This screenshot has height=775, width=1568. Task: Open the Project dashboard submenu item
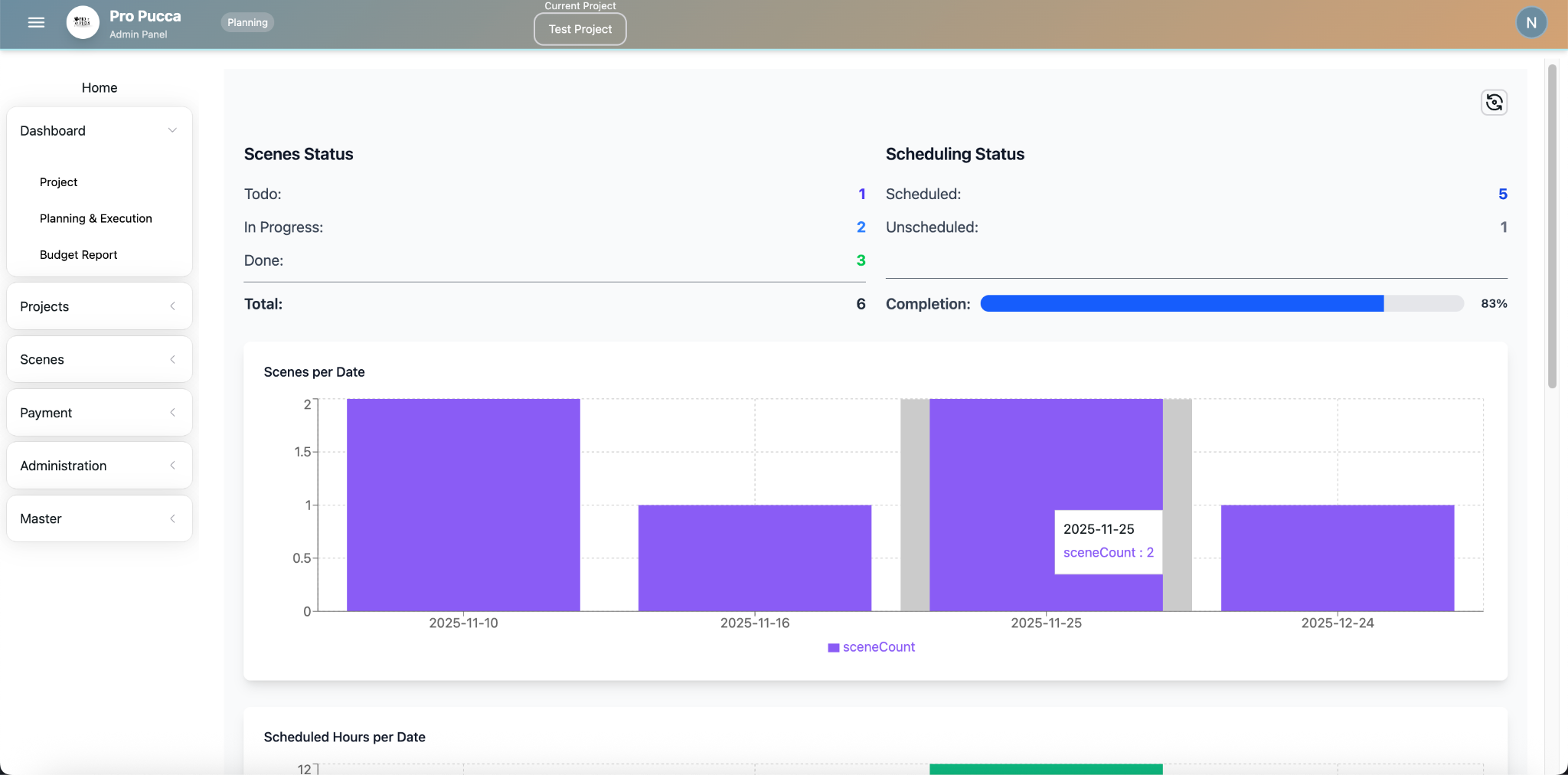coord(59,182)
